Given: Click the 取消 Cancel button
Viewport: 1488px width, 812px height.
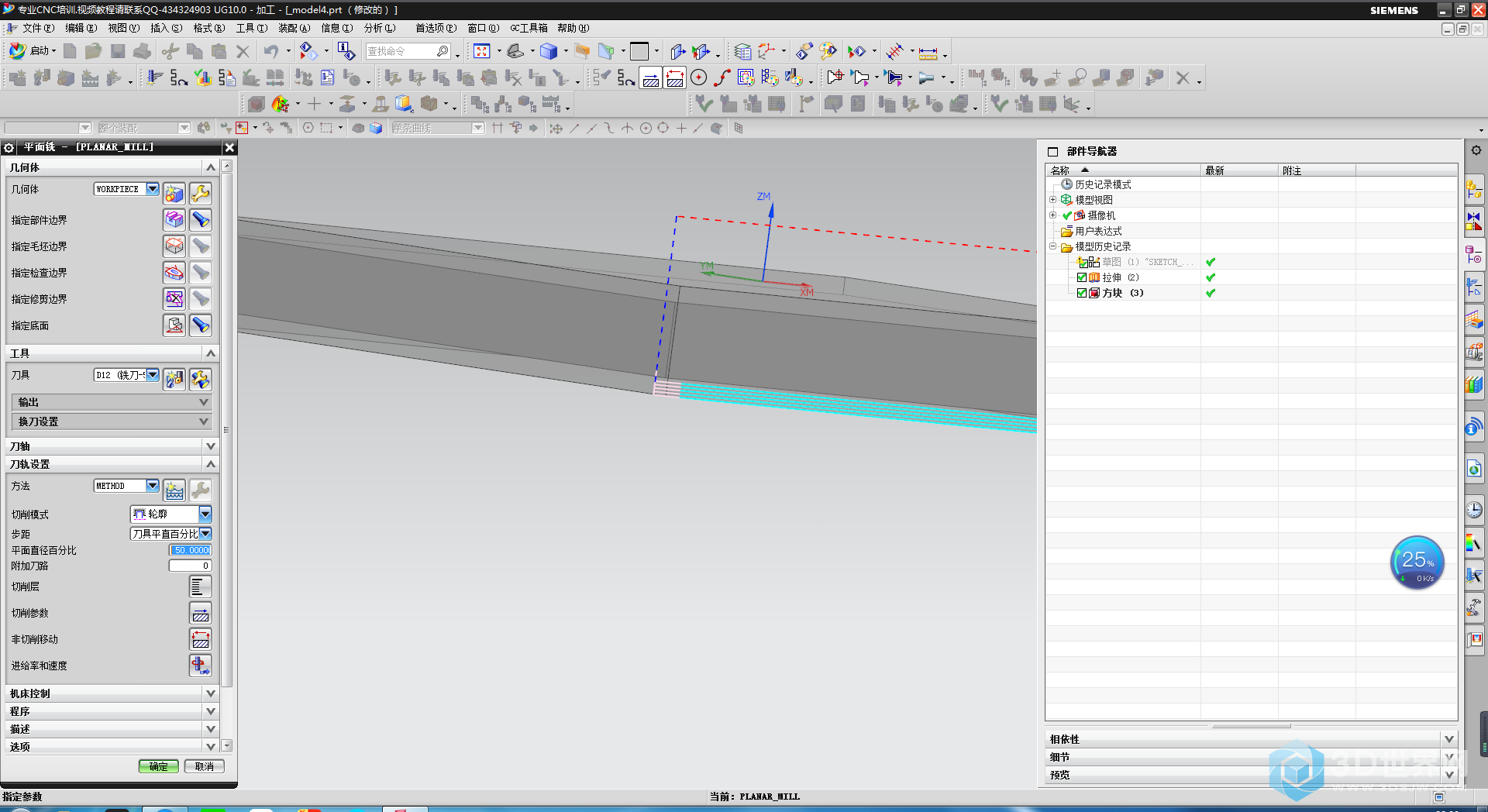Looking at the screenshot, I should click(x=205, y=766).
